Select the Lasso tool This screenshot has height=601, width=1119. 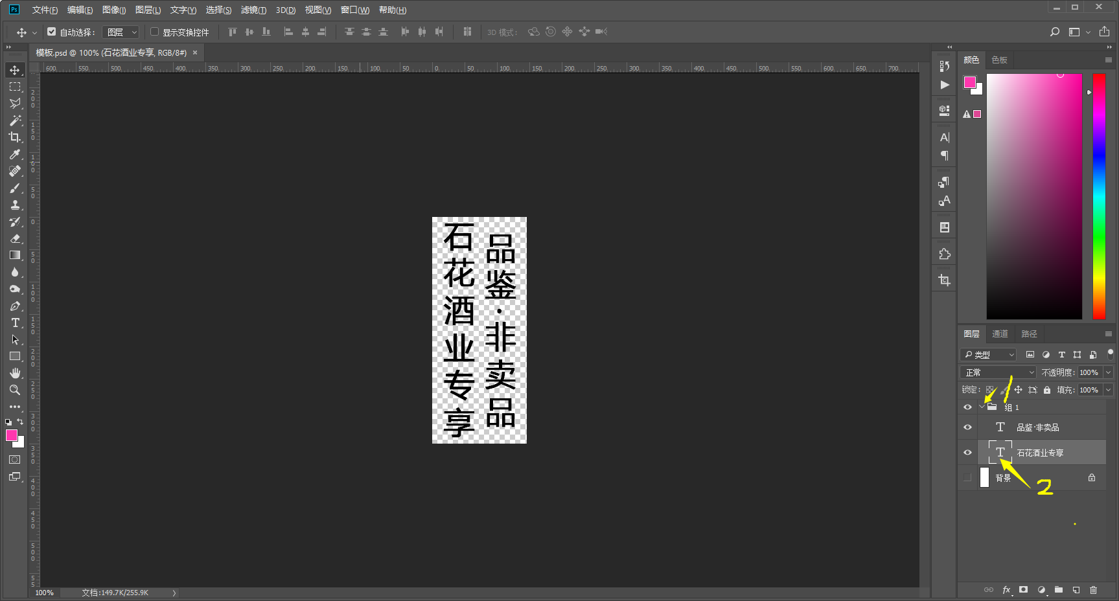pyautogui.click(x=15, y=103)
